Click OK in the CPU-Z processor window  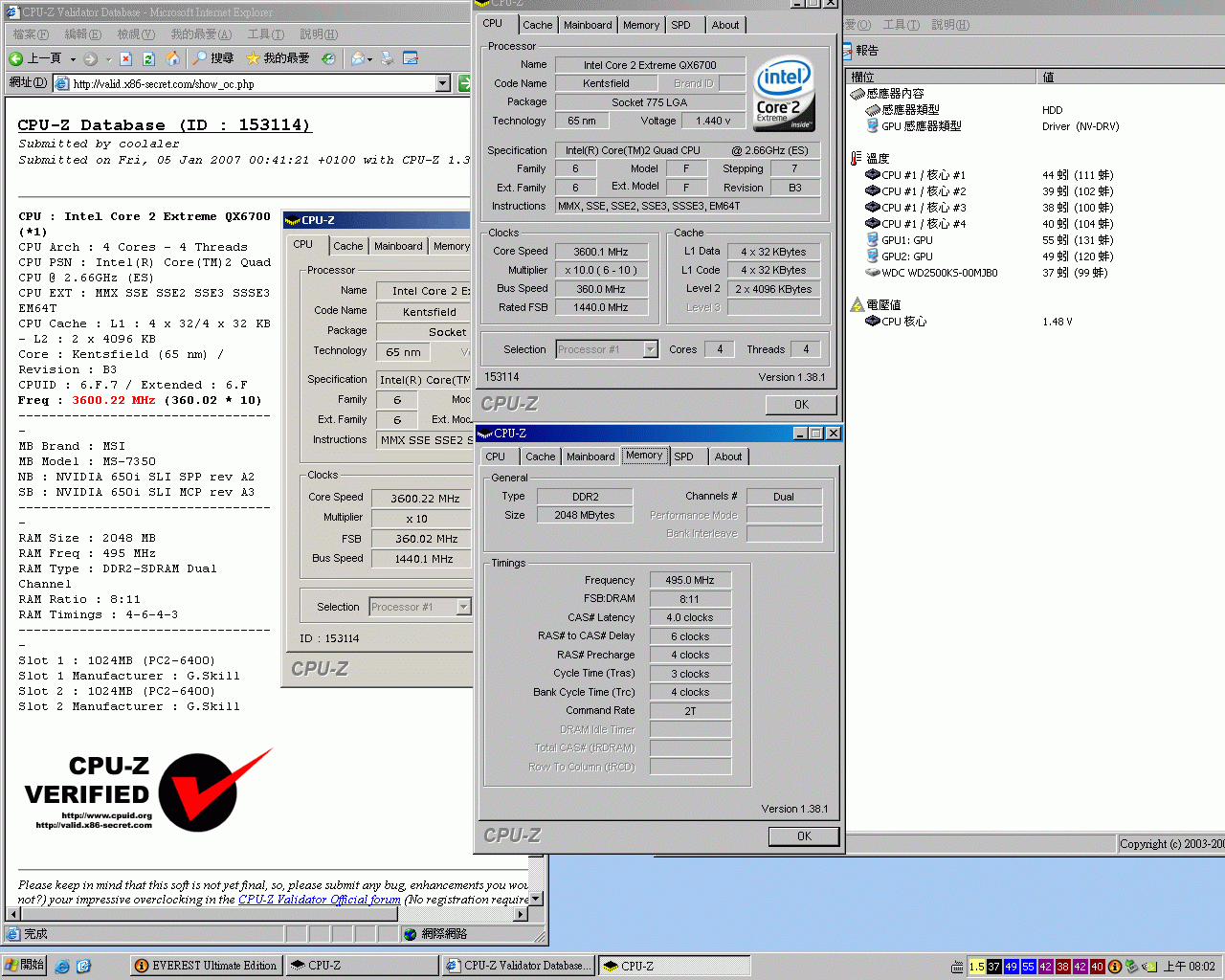point(801,405)
